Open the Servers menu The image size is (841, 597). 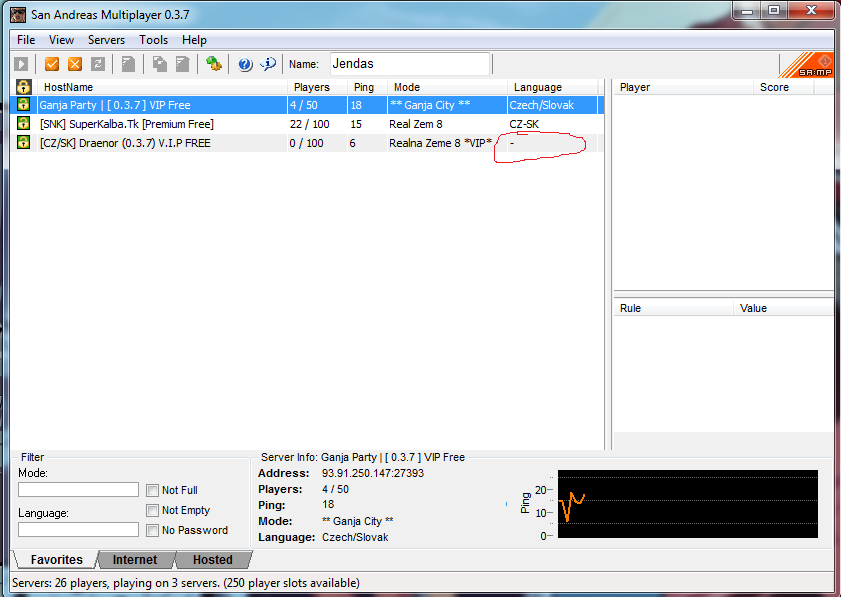click(x=106, y=40)
